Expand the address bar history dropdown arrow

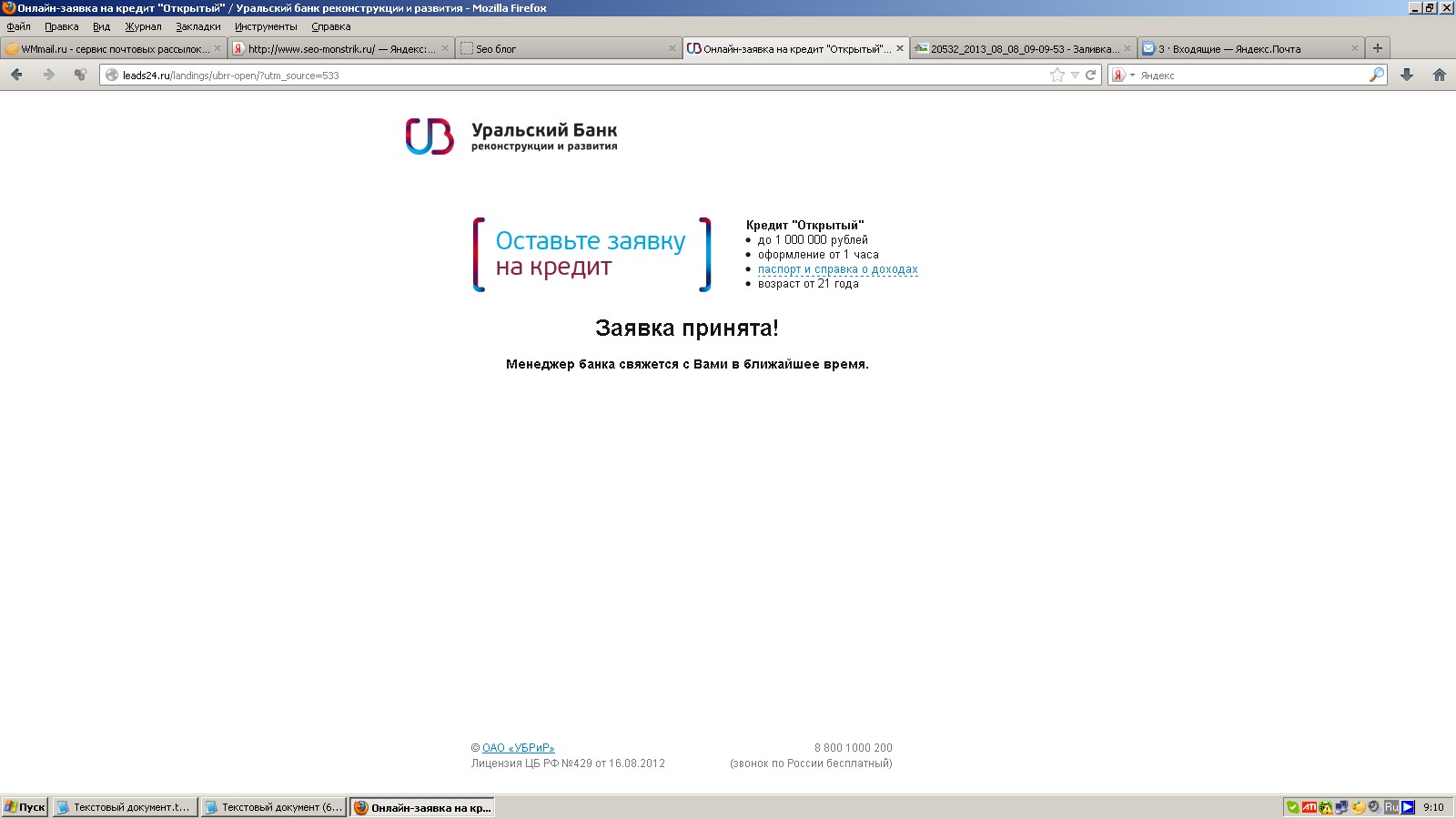click(1075, 76)
